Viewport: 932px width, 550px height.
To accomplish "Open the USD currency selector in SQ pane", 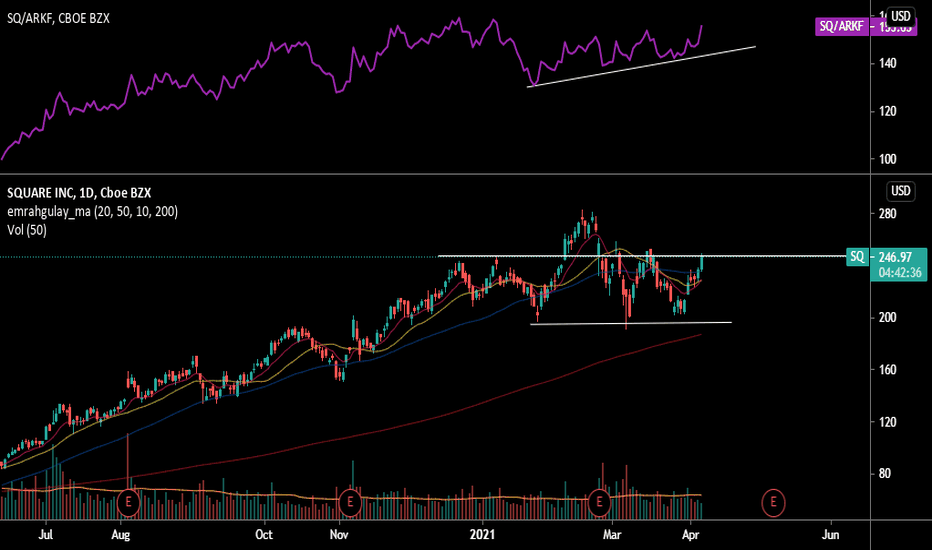I will point(900,191).
